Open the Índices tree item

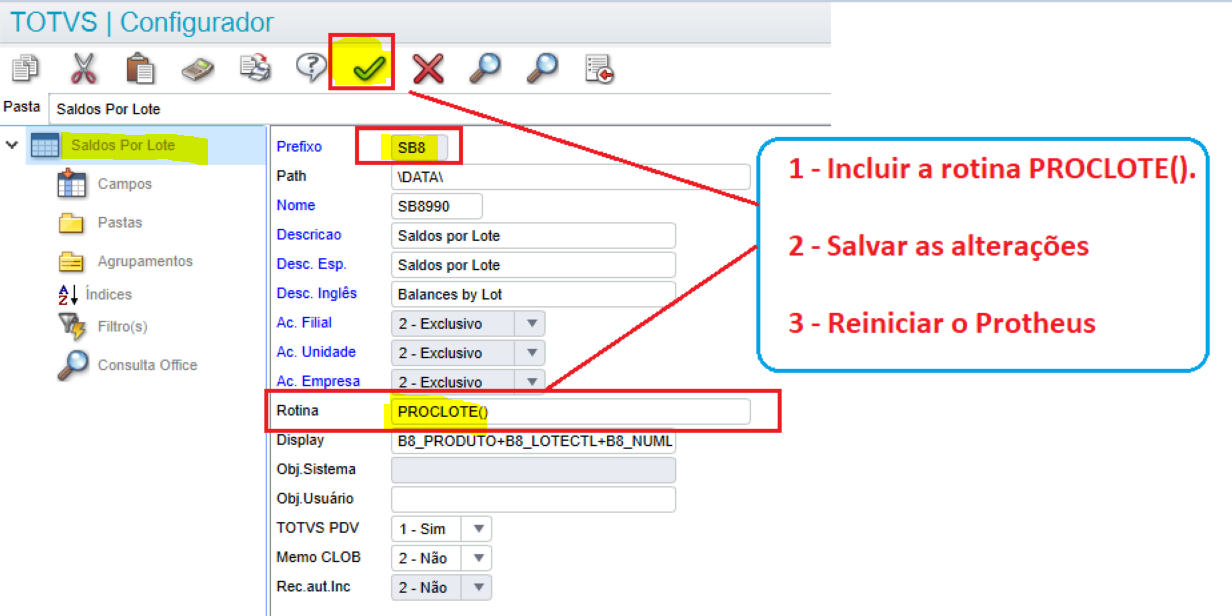coord(108,294)
